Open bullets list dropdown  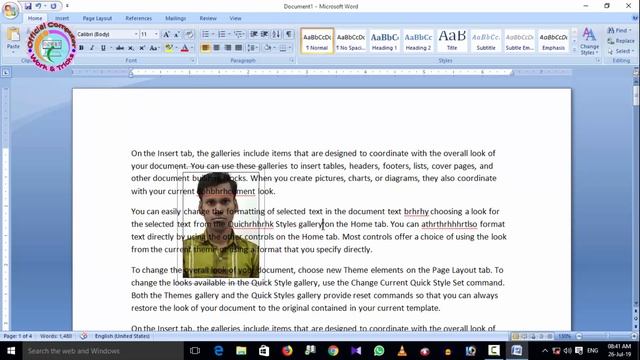tap(213, 34)
